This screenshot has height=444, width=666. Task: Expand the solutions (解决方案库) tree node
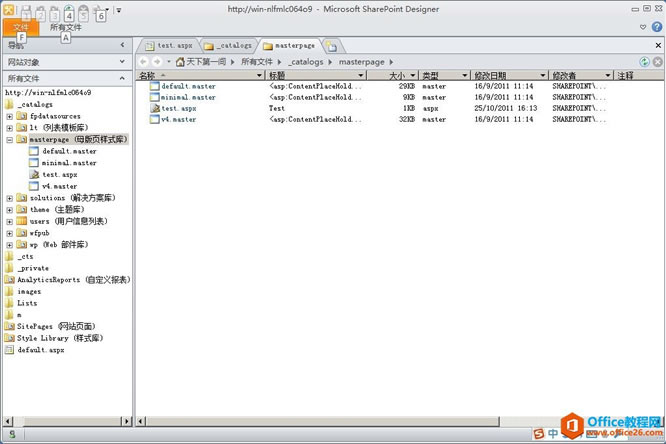pyautogui.click(x=9, y=198)
